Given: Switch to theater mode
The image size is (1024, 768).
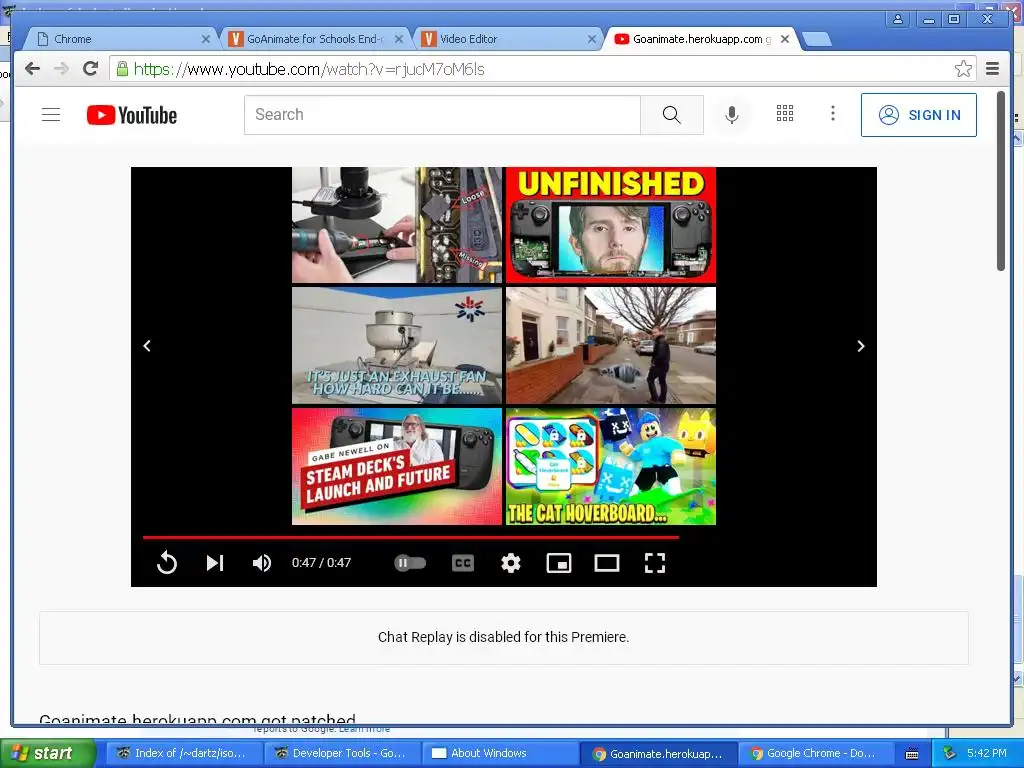Looking at the screenshot, I should [x=607, y=562].
